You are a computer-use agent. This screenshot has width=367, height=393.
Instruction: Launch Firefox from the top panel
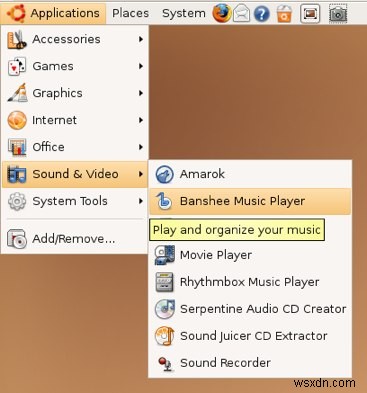(222, 13)
